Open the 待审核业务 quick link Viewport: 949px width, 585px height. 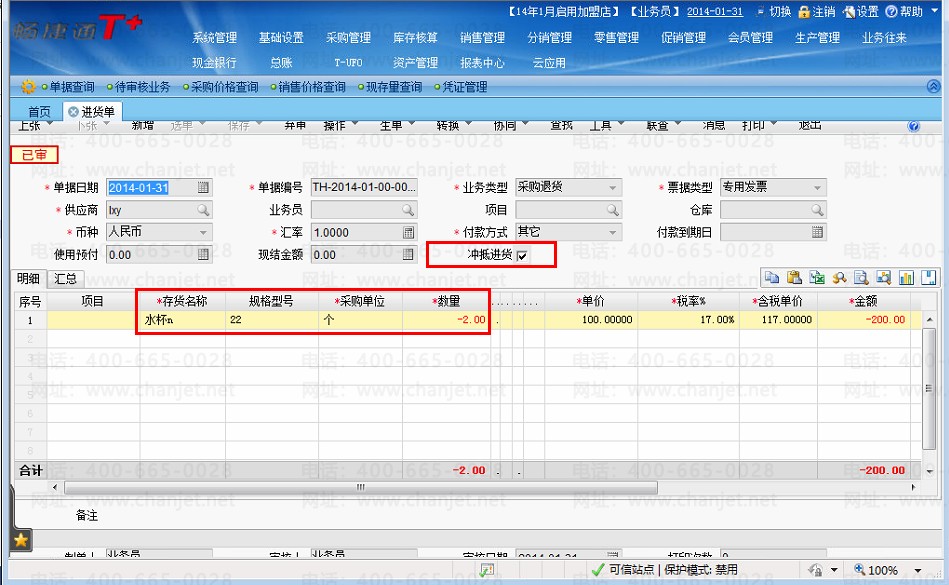click(143, 87)
